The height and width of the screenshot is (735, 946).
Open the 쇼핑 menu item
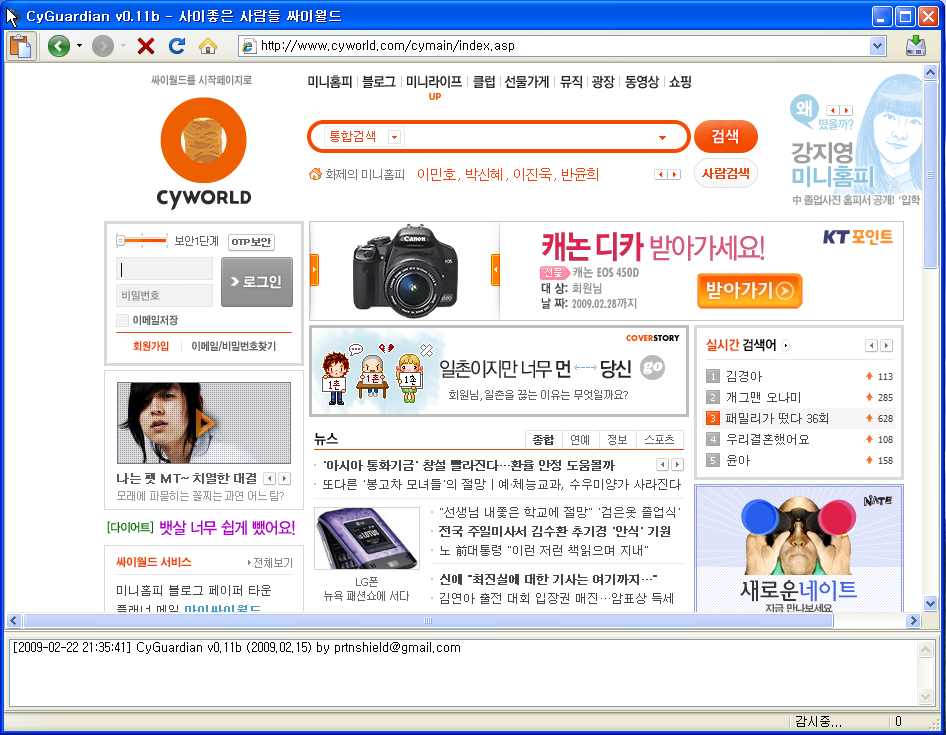680,82
